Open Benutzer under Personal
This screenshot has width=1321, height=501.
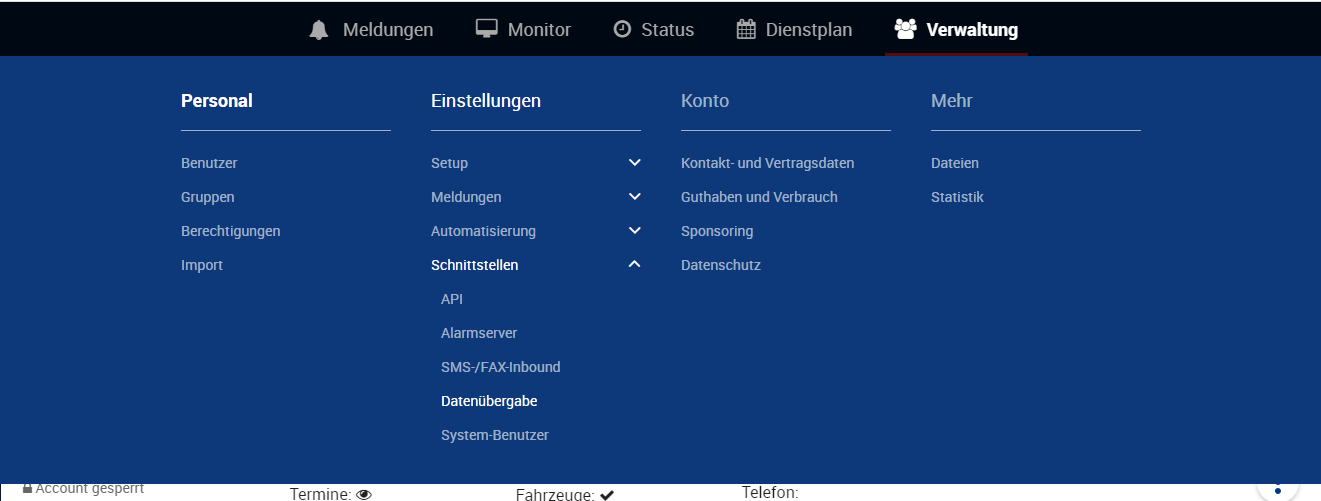pyautogui.click(x=209, y=163)
